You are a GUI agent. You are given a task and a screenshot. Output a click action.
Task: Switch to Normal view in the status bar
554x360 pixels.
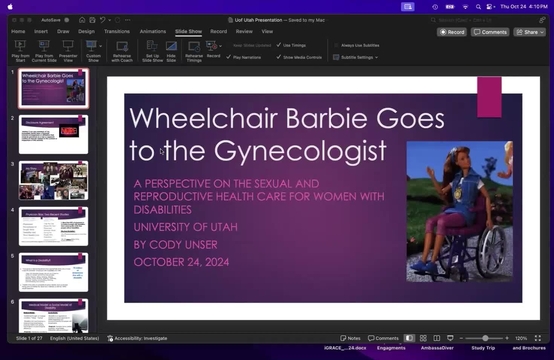coord(409,338)
